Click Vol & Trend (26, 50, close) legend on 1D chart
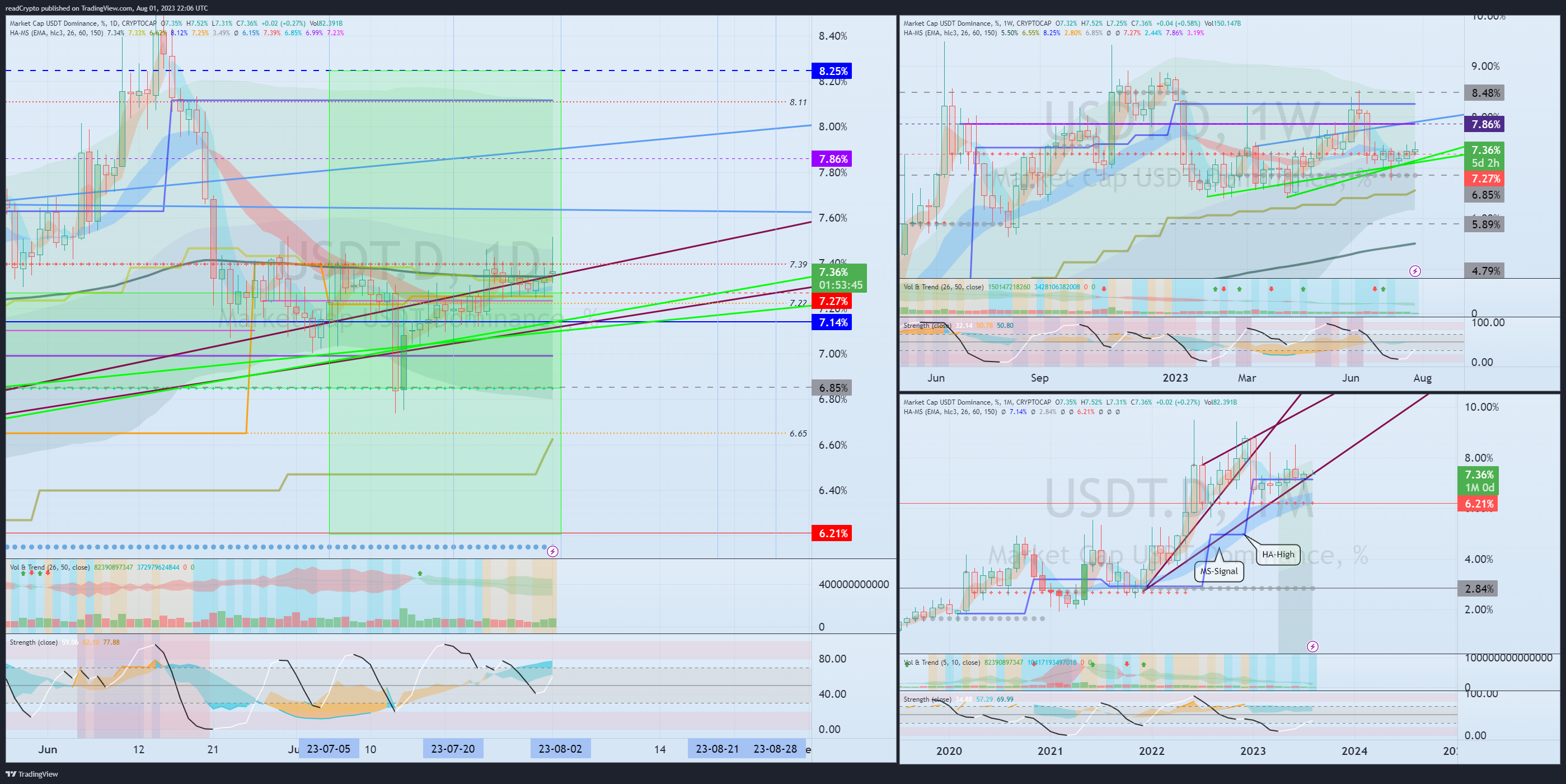The height and width of the screenshot is (784, 1566). (x=49, y=567)
